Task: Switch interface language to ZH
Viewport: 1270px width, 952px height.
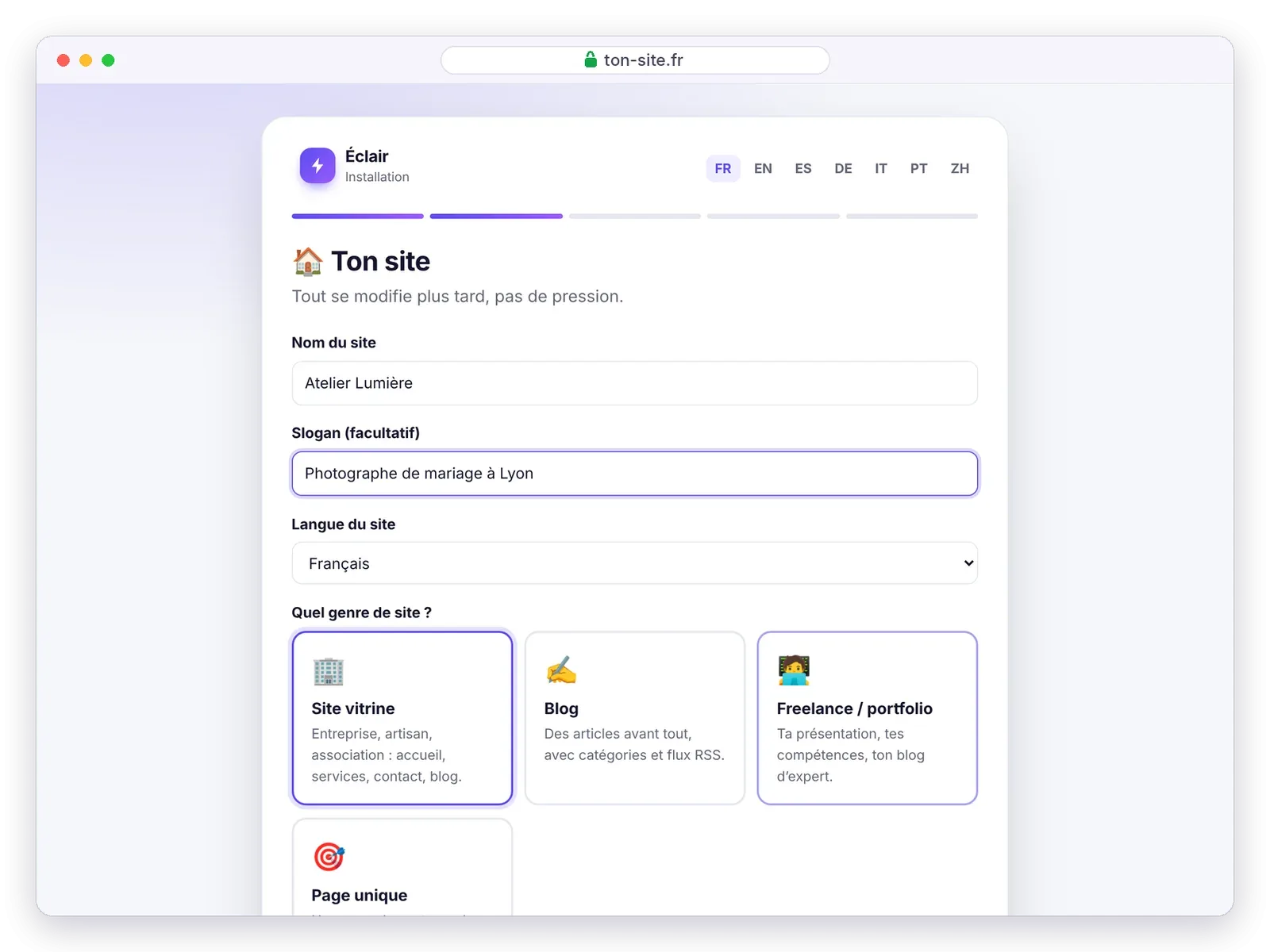Action: click(960, 168)
